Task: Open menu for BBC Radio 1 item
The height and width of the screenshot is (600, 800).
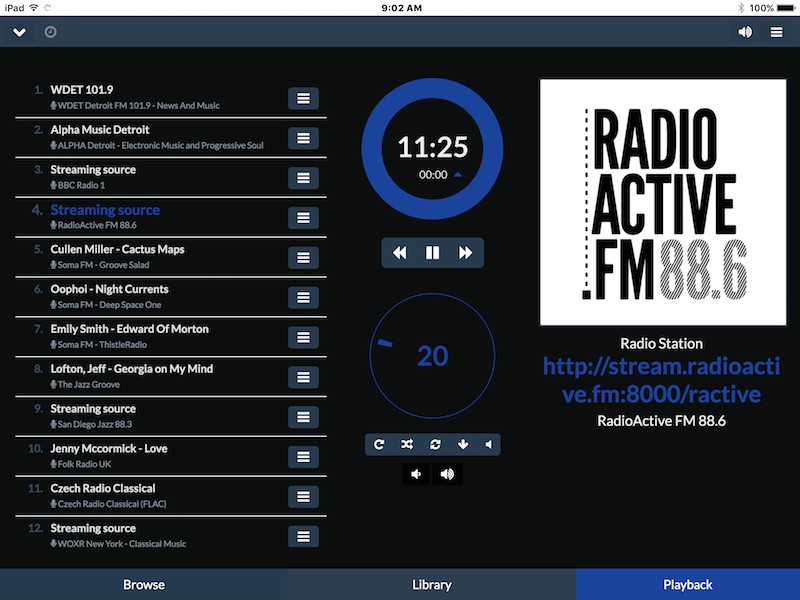Action: pyautogui.click(x=303, y=178)
